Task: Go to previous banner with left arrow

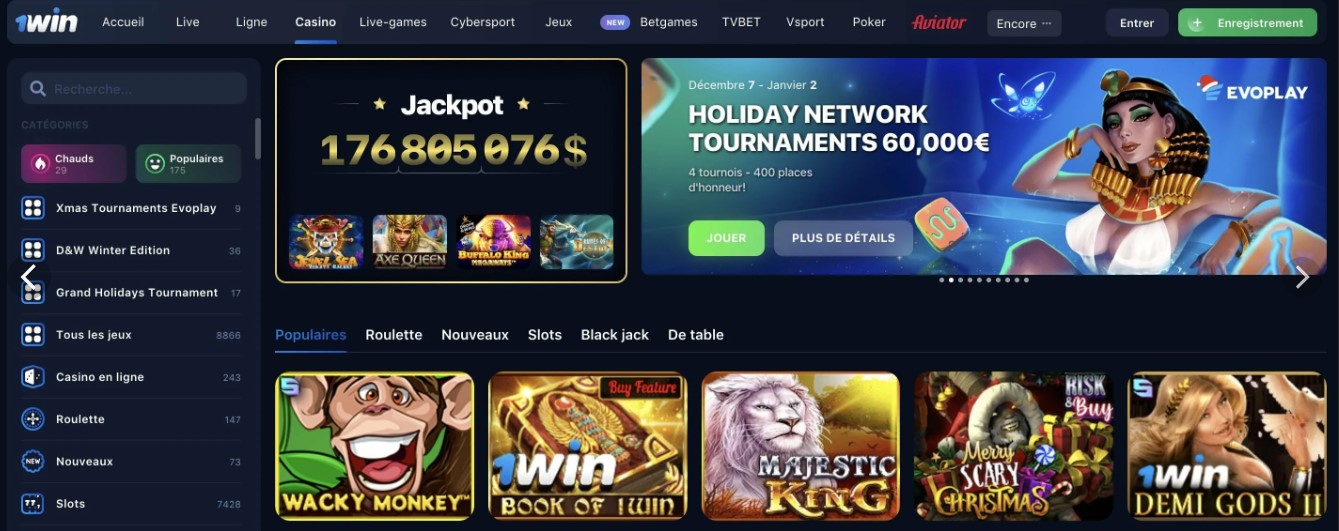Action: tap(28, 277)
